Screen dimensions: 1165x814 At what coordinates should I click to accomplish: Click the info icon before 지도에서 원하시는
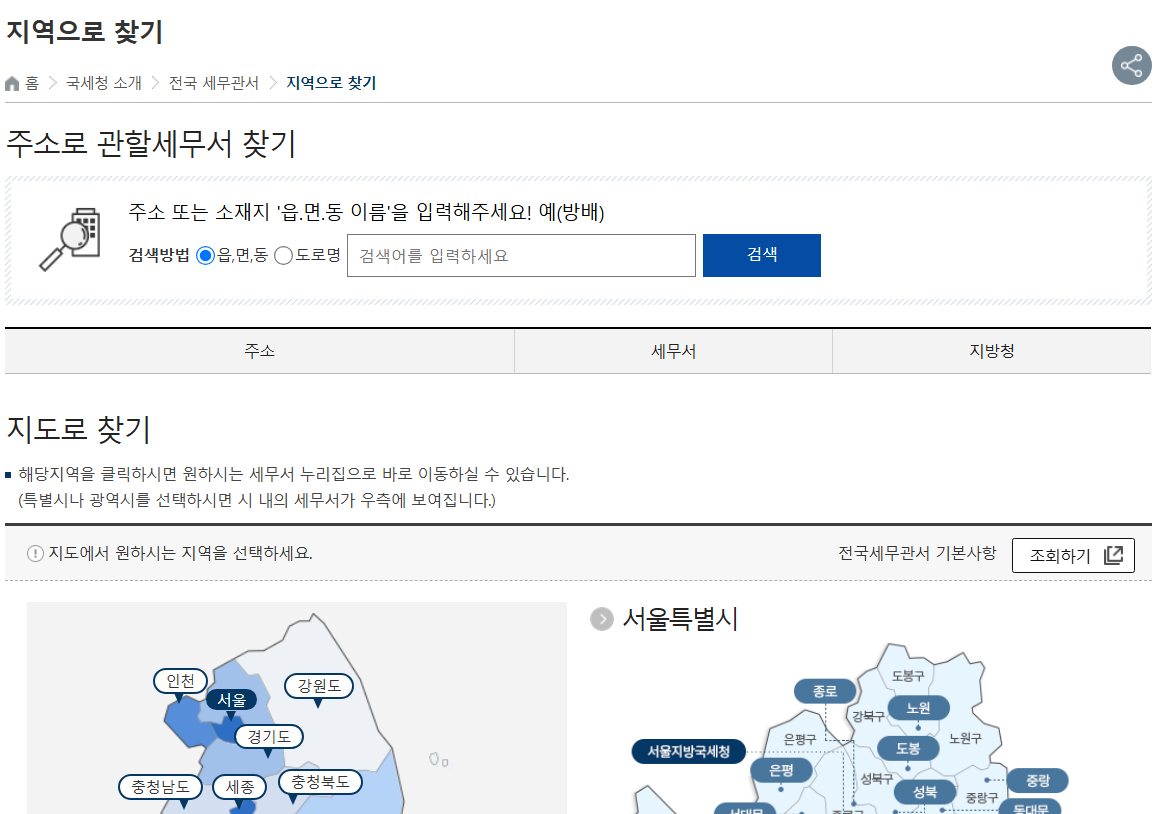35,553
